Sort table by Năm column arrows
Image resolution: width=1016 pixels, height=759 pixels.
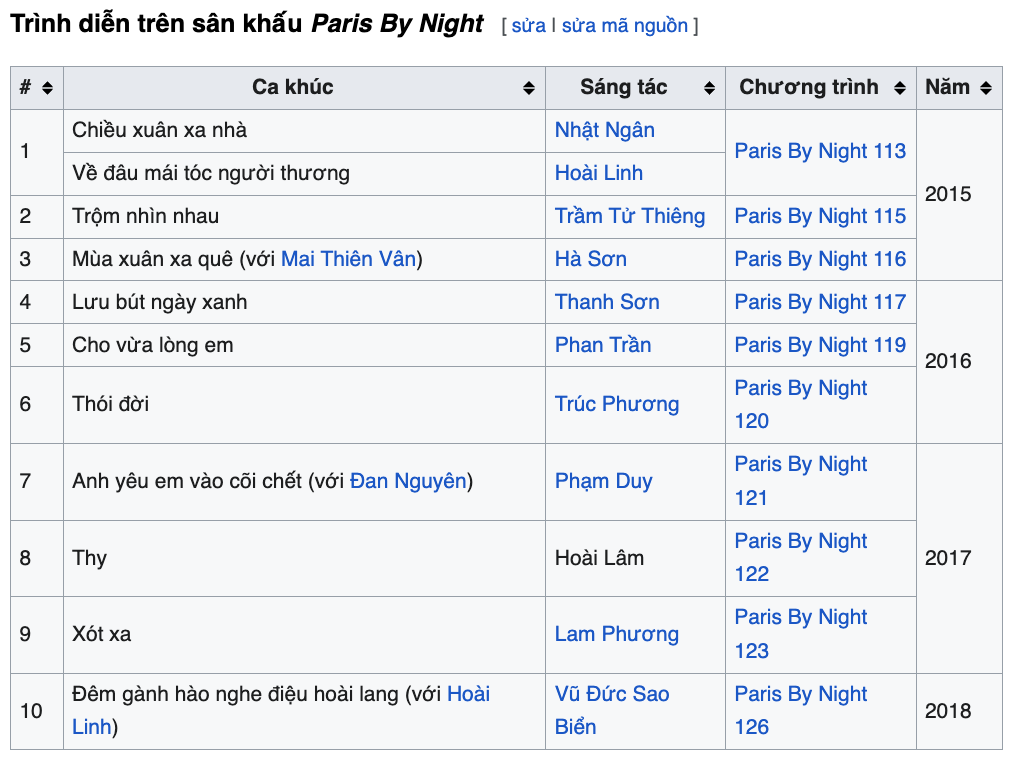click(986, 88)
